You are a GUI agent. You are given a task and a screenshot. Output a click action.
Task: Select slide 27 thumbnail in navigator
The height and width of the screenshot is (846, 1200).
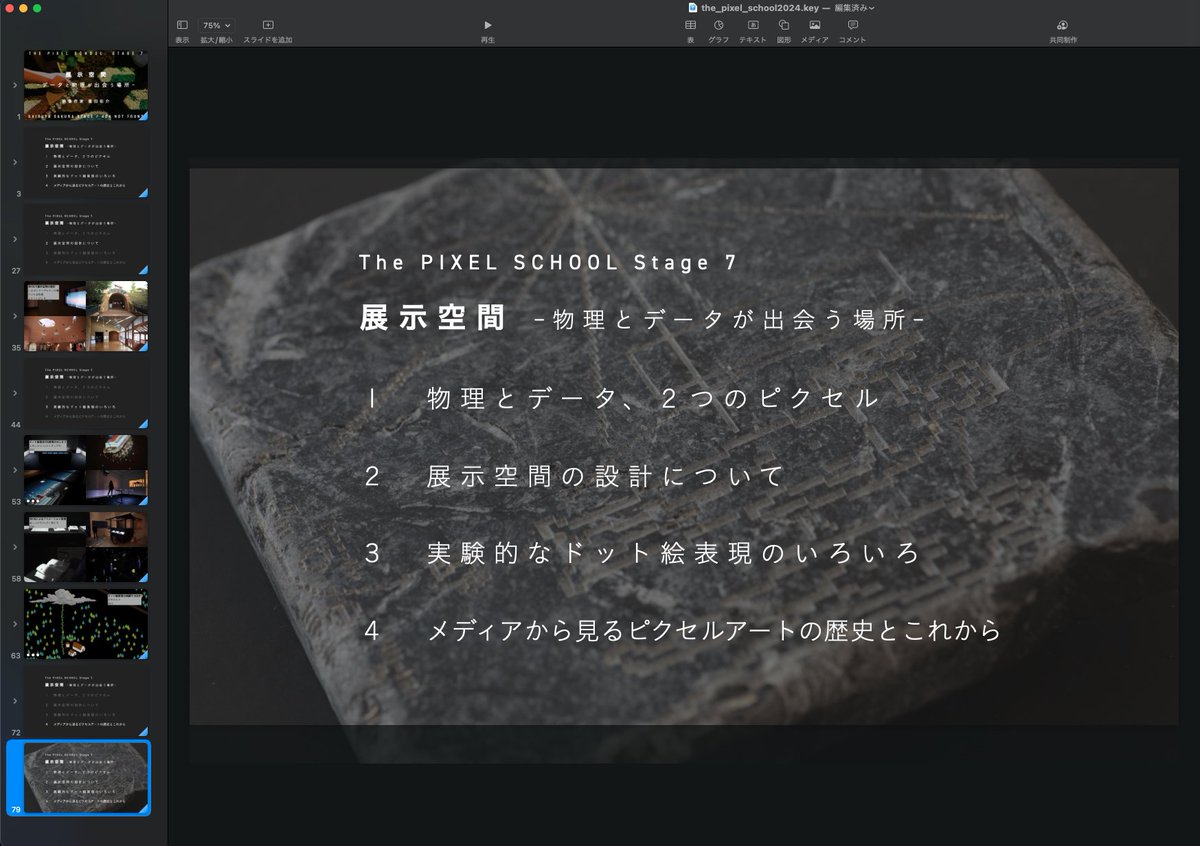86,240
